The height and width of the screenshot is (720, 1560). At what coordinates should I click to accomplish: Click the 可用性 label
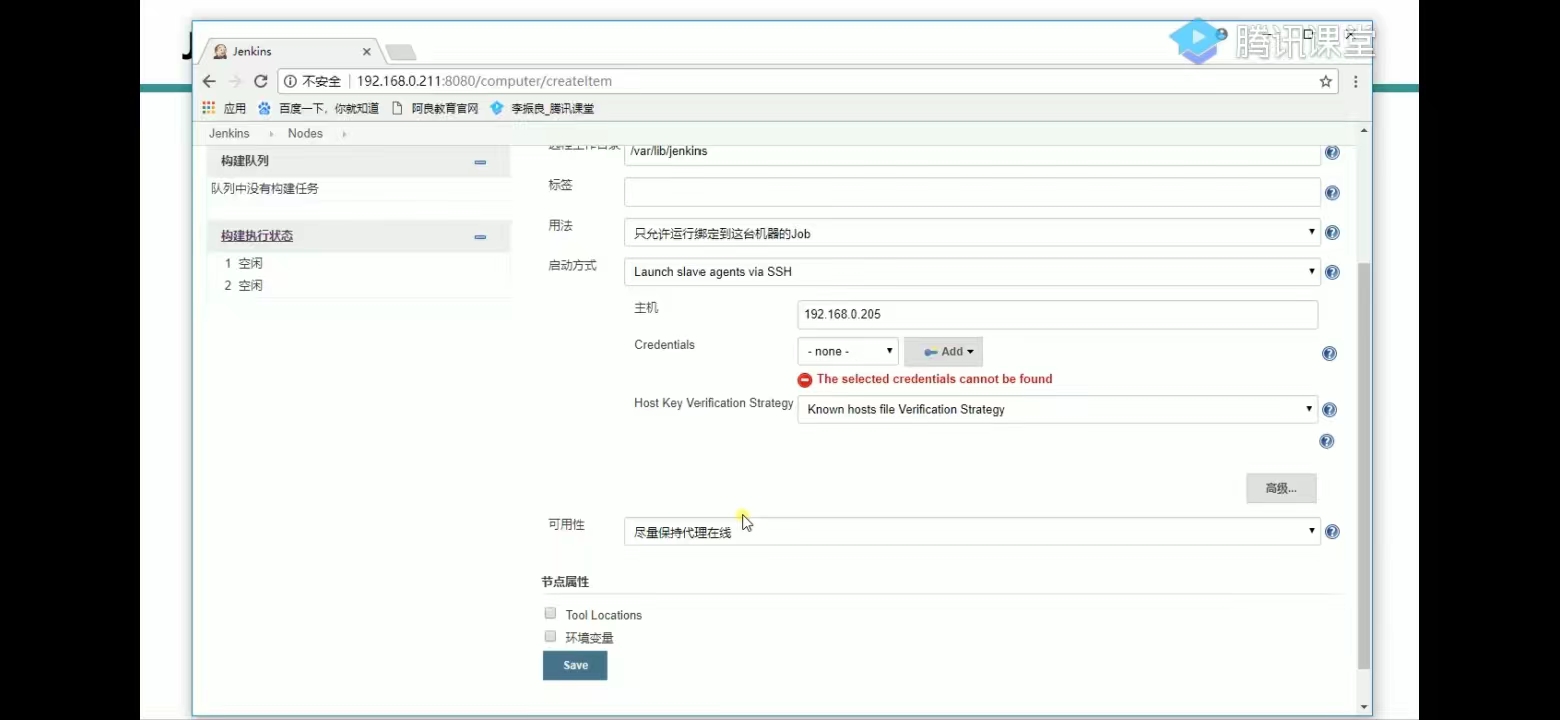[566, 525]
